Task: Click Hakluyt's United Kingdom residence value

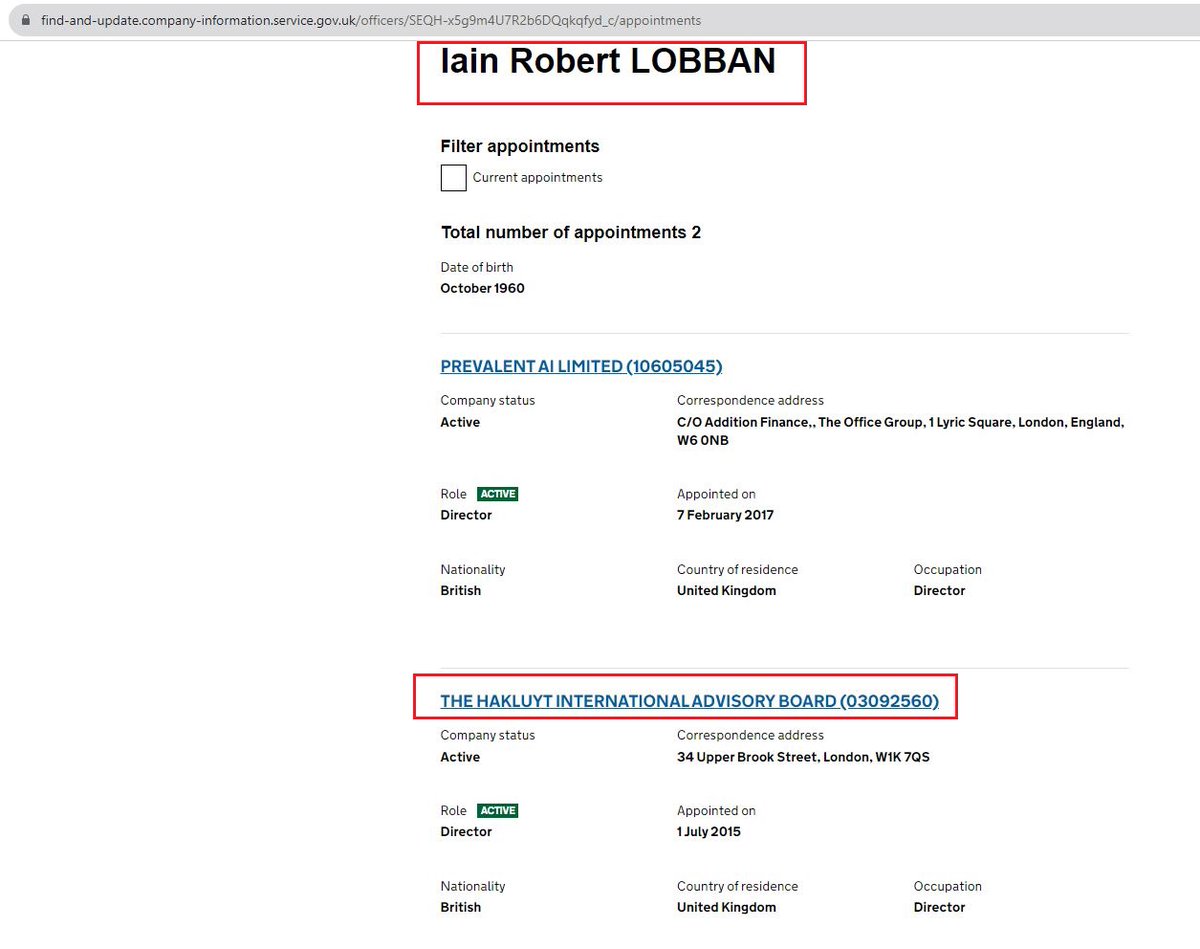Action: [x=726, y=908]
